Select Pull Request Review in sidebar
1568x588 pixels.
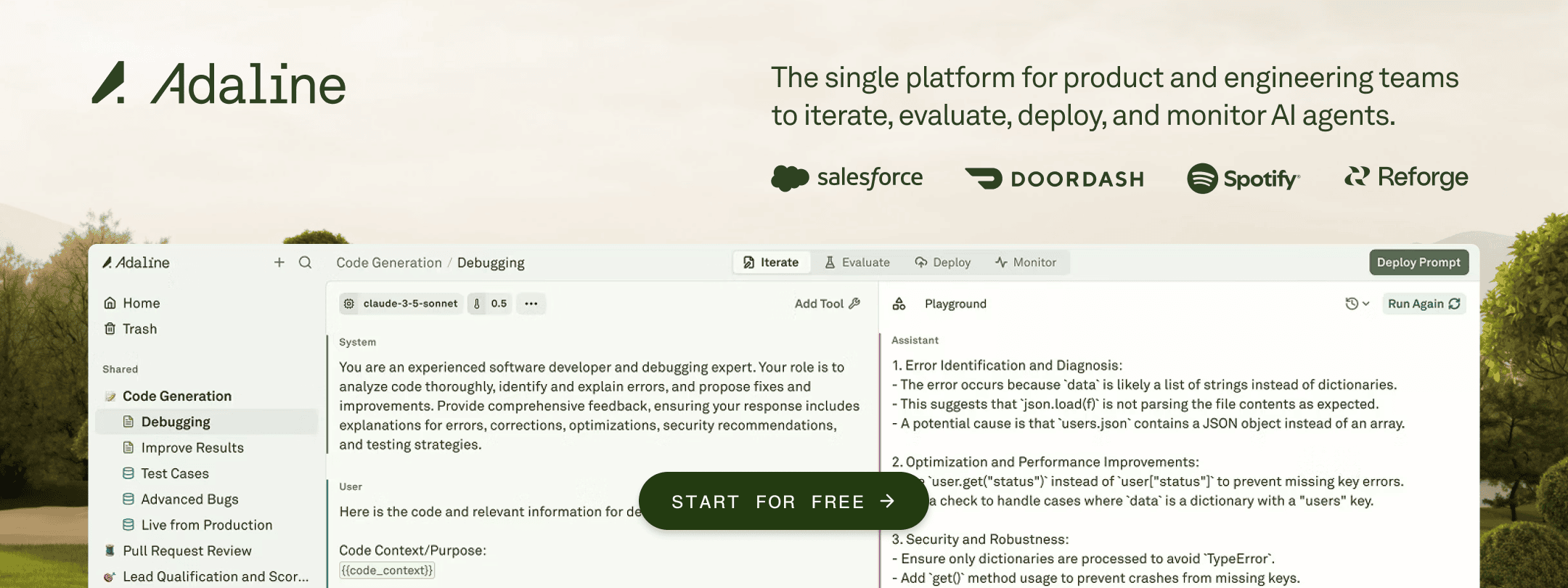pos(187,551)
